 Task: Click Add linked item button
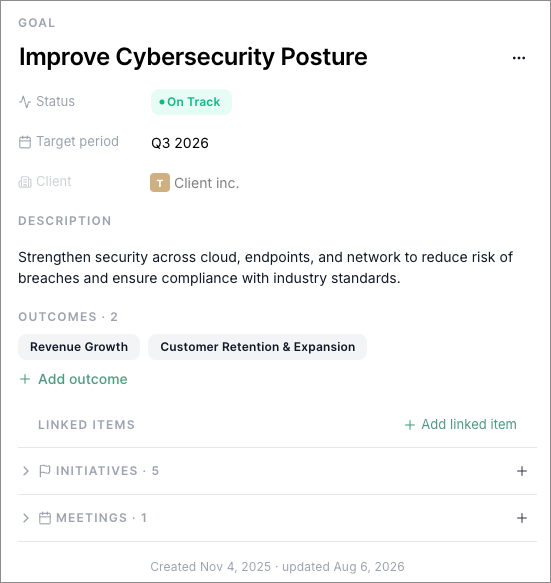point(460,424)
